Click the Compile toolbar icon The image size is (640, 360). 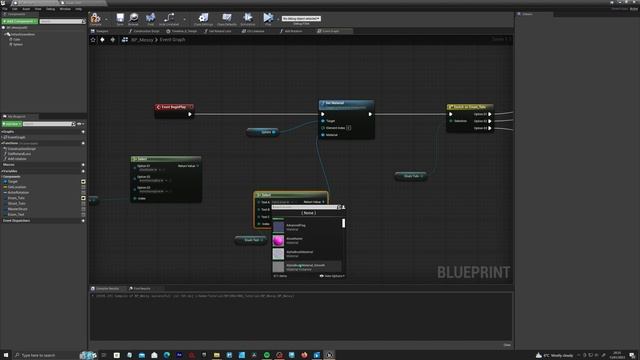(x=96, y=18)
